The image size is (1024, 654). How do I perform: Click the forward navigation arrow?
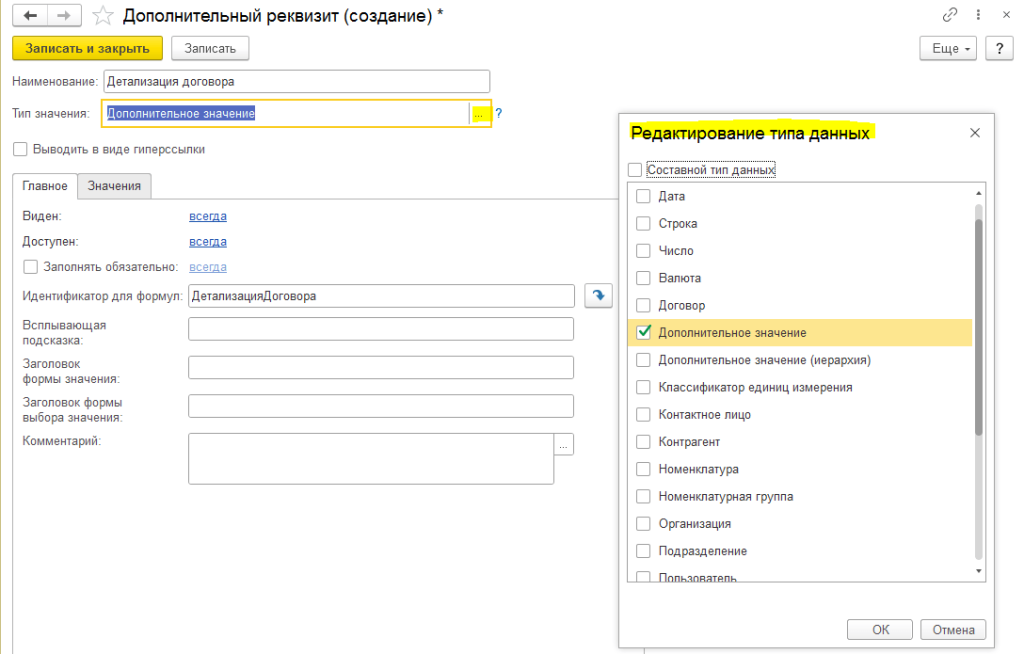(64, 16)
